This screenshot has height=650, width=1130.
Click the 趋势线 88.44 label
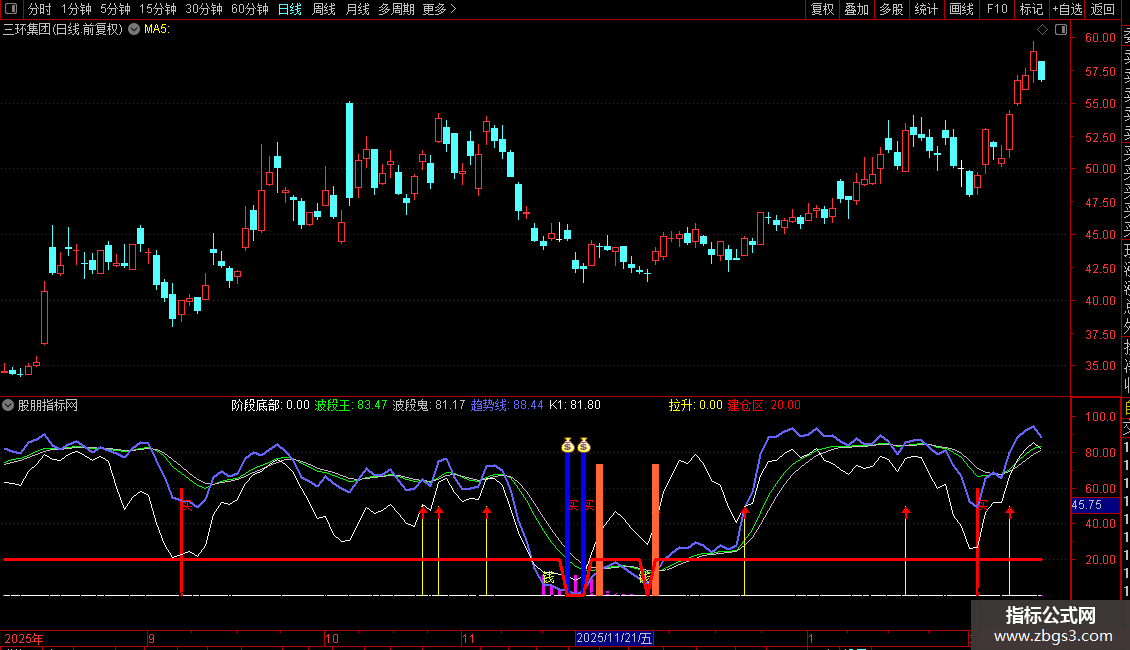pyautogui.click(x=507, y=405)
